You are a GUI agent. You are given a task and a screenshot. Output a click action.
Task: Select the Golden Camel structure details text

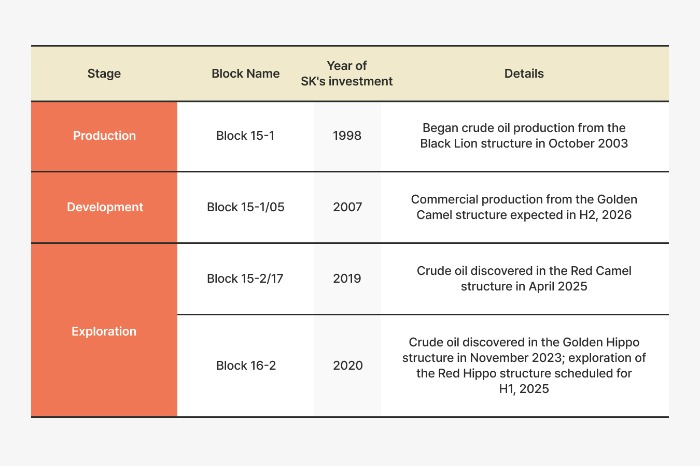pos(524,207)
